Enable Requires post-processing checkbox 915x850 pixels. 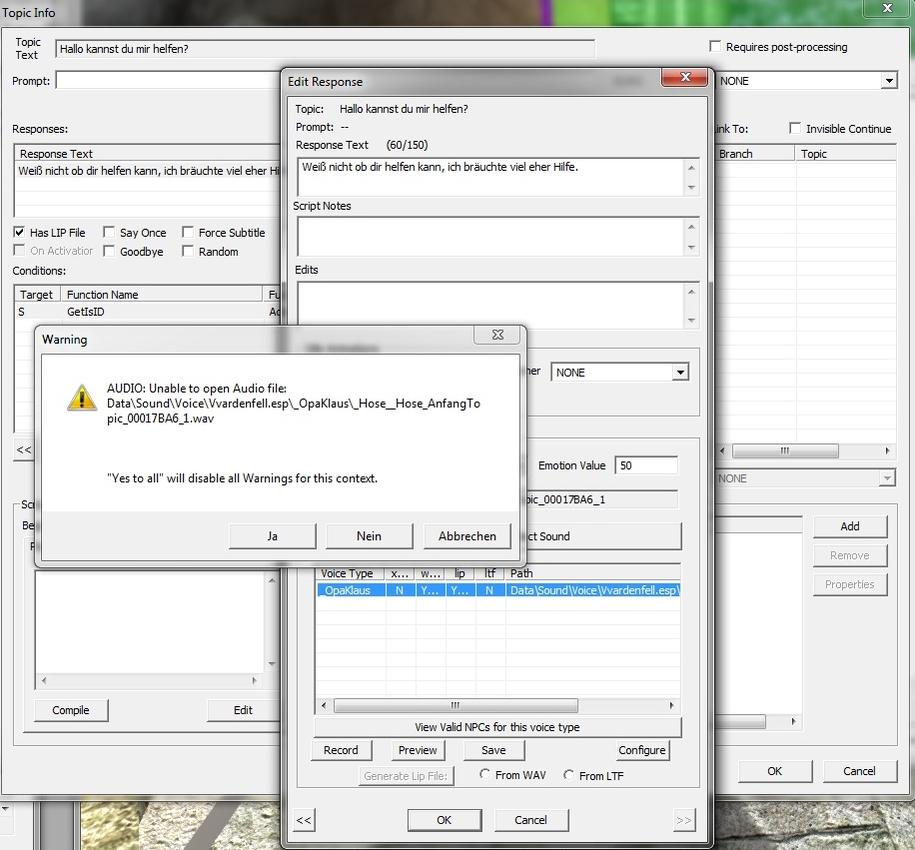(x=715, y=47)
